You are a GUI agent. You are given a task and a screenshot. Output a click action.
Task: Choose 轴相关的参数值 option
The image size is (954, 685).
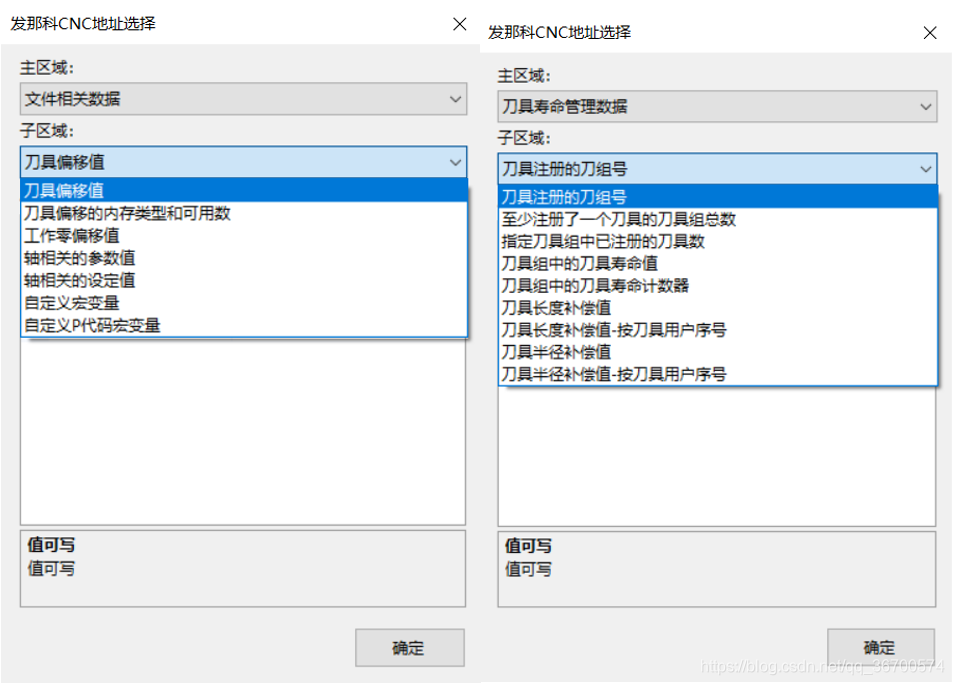243,258
